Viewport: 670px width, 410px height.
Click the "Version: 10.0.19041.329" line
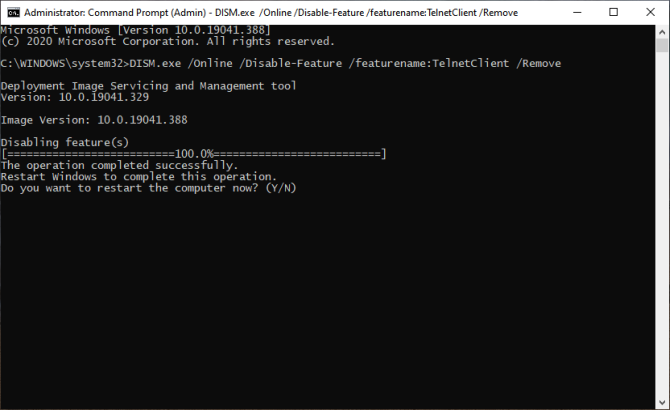(76, 97)
